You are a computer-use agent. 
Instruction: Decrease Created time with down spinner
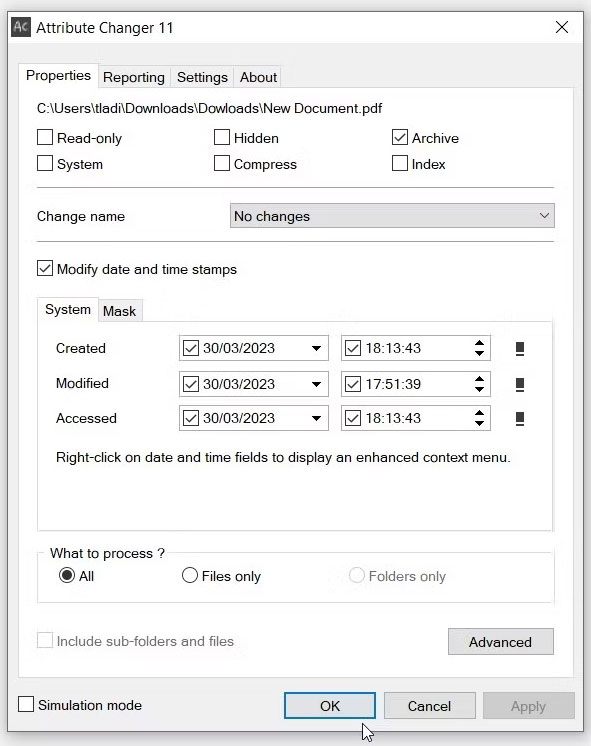(x=479, y=353)
